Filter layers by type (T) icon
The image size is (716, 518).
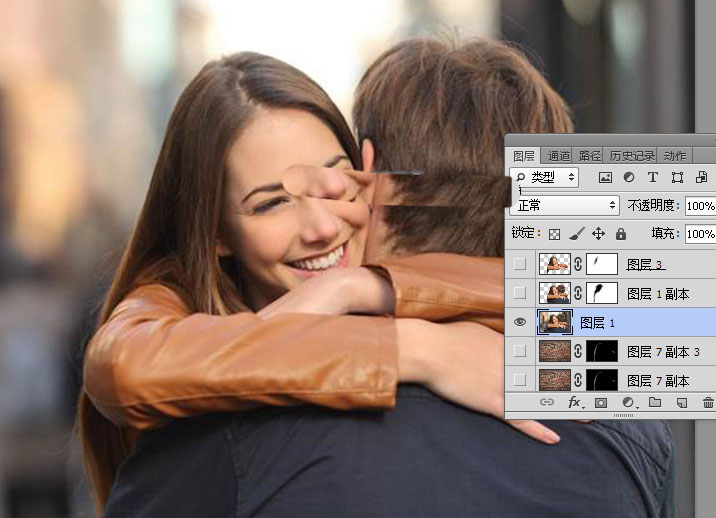pos(653,177)
